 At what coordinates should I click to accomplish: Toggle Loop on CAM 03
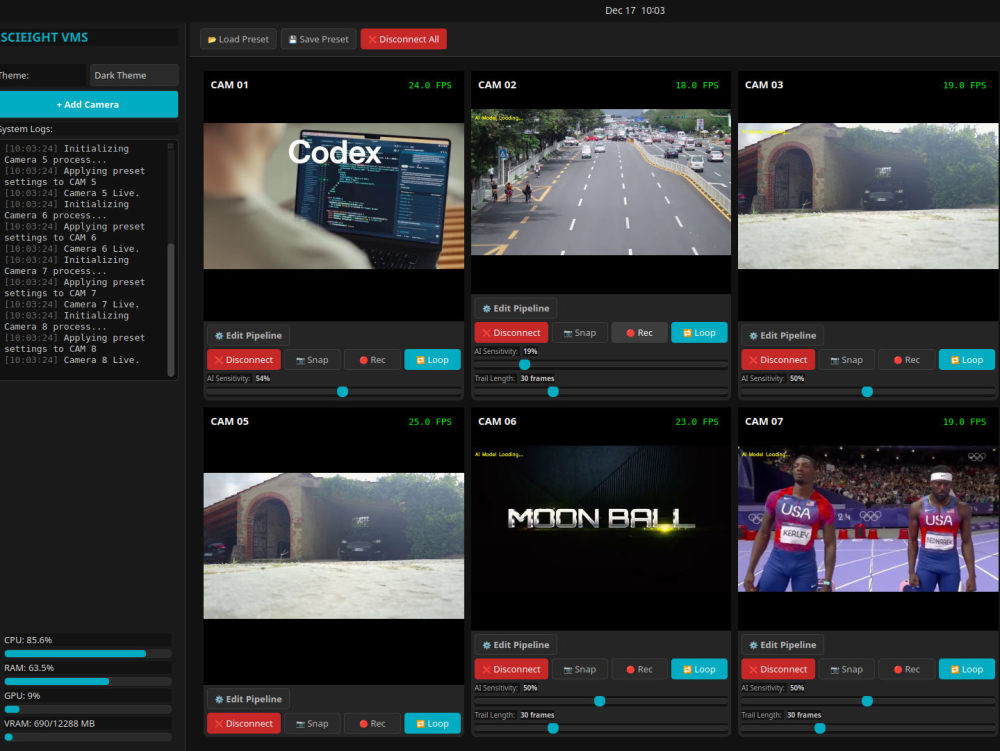967,360
